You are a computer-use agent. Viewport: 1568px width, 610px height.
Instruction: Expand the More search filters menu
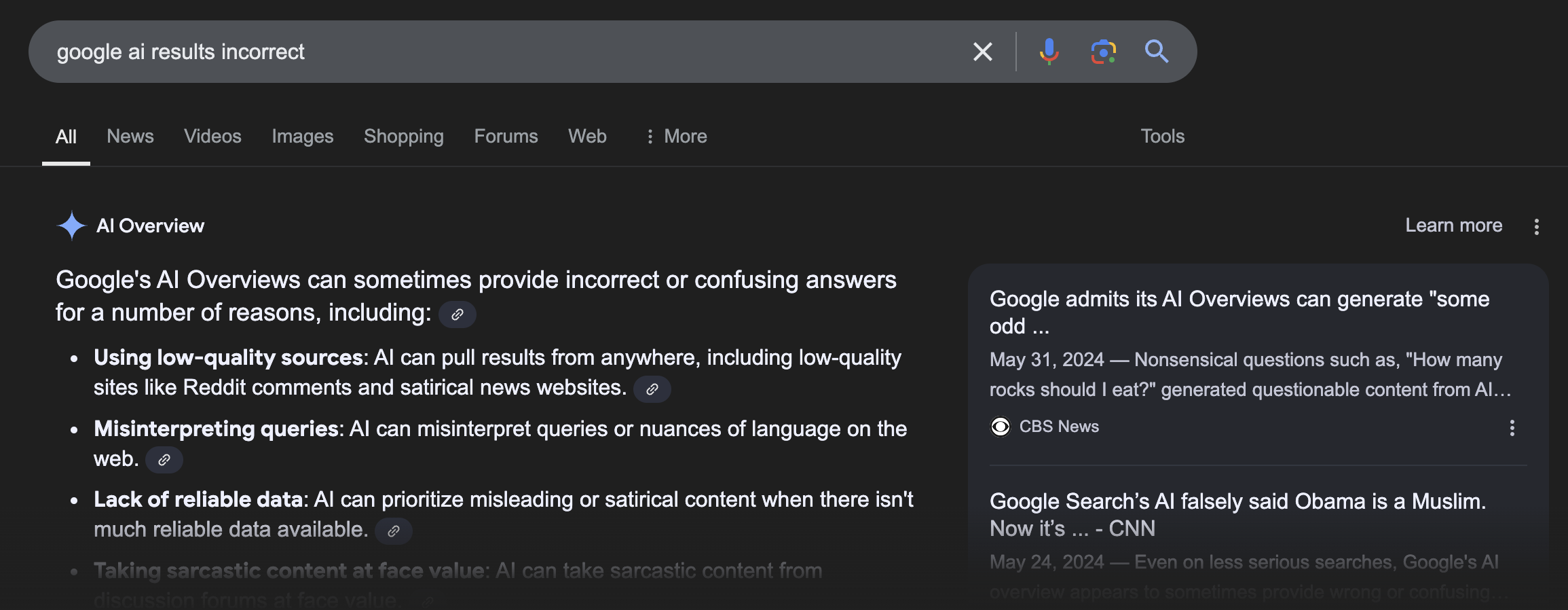(x=676, y=137)
